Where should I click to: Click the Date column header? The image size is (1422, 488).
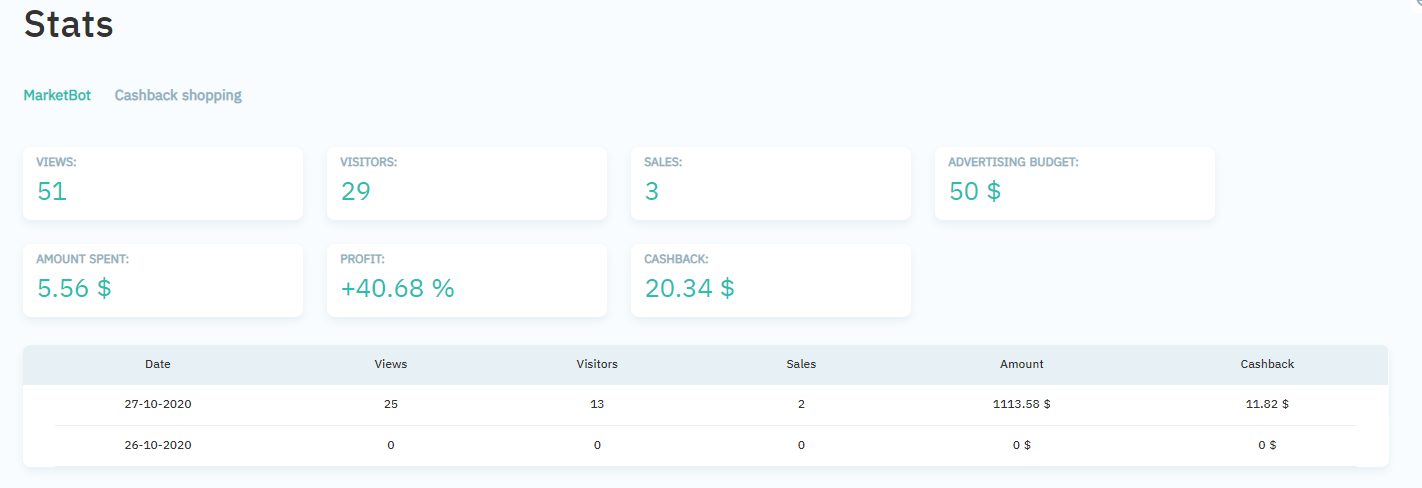pos(158,364)
